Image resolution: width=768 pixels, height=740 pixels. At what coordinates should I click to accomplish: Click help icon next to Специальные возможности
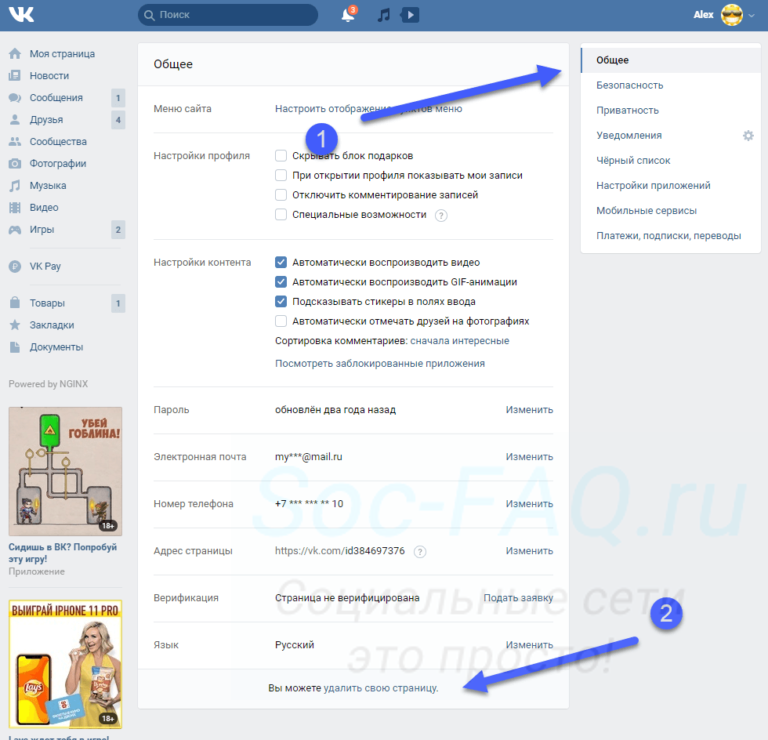coord(441,215)
